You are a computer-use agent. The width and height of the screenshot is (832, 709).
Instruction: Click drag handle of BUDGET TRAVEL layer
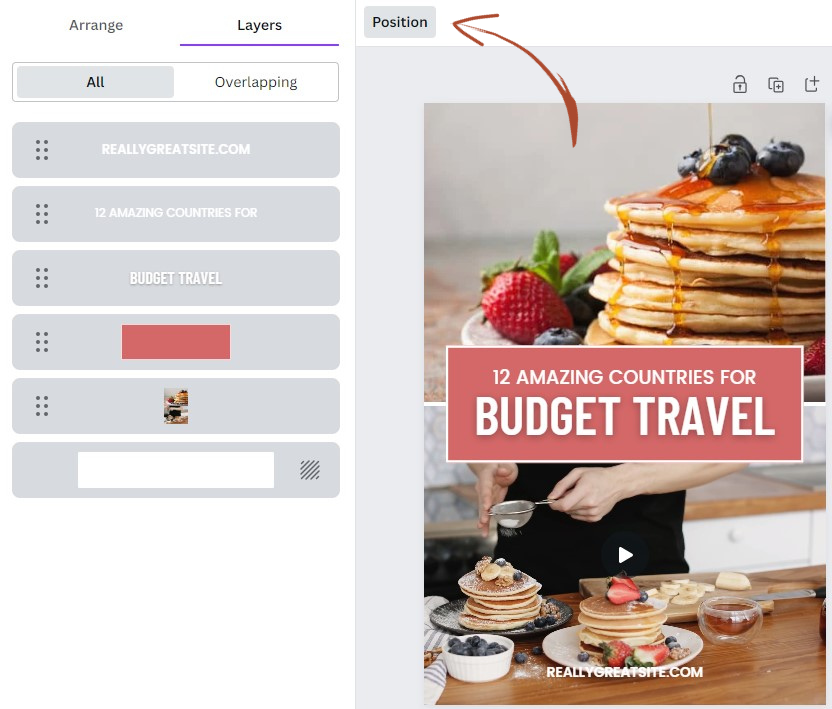[42, 278]
